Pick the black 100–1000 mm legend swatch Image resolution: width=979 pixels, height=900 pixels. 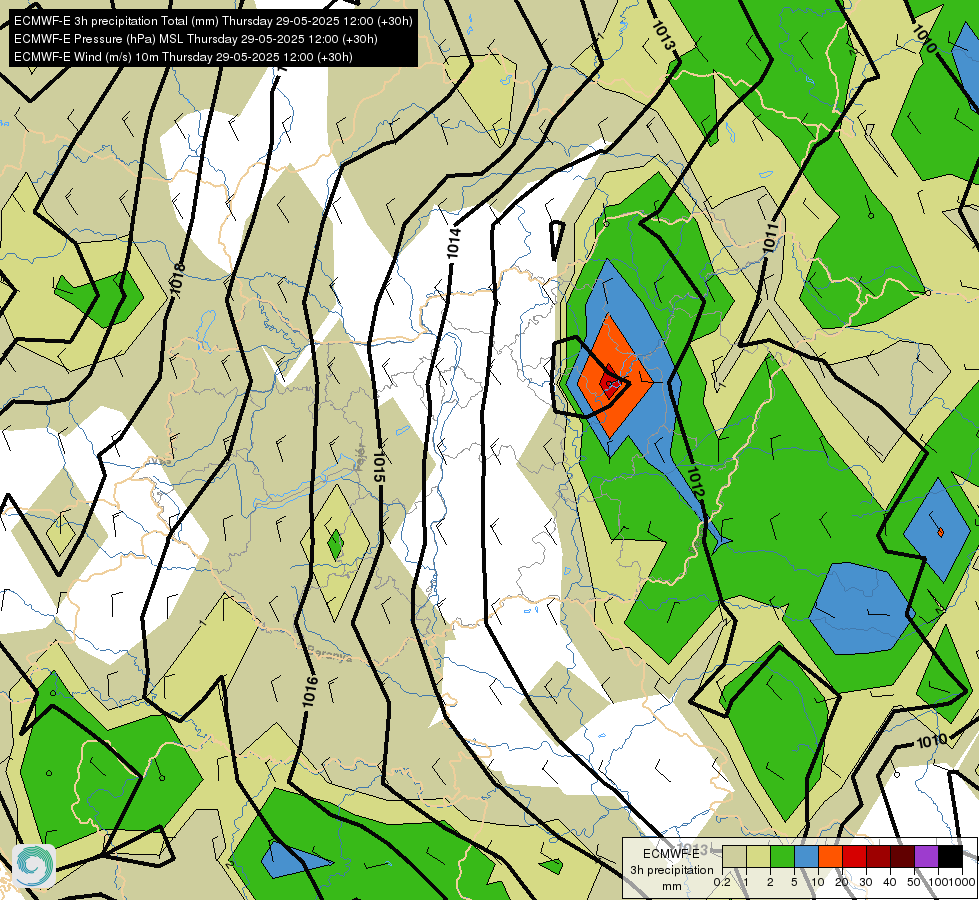[950, 857]
